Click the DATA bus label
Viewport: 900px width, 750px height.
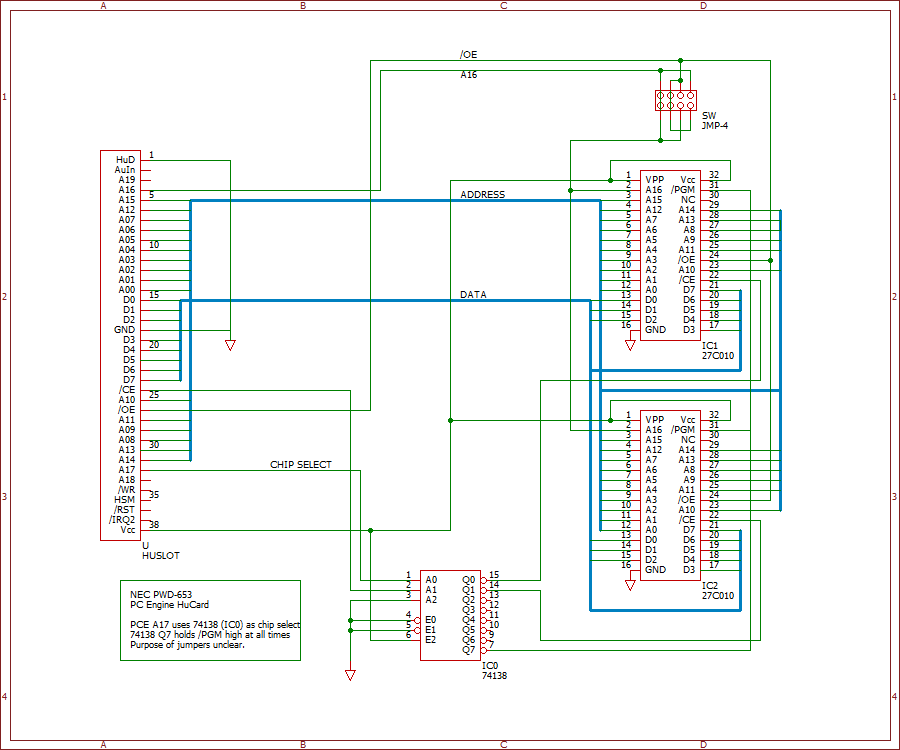point(473,294)
